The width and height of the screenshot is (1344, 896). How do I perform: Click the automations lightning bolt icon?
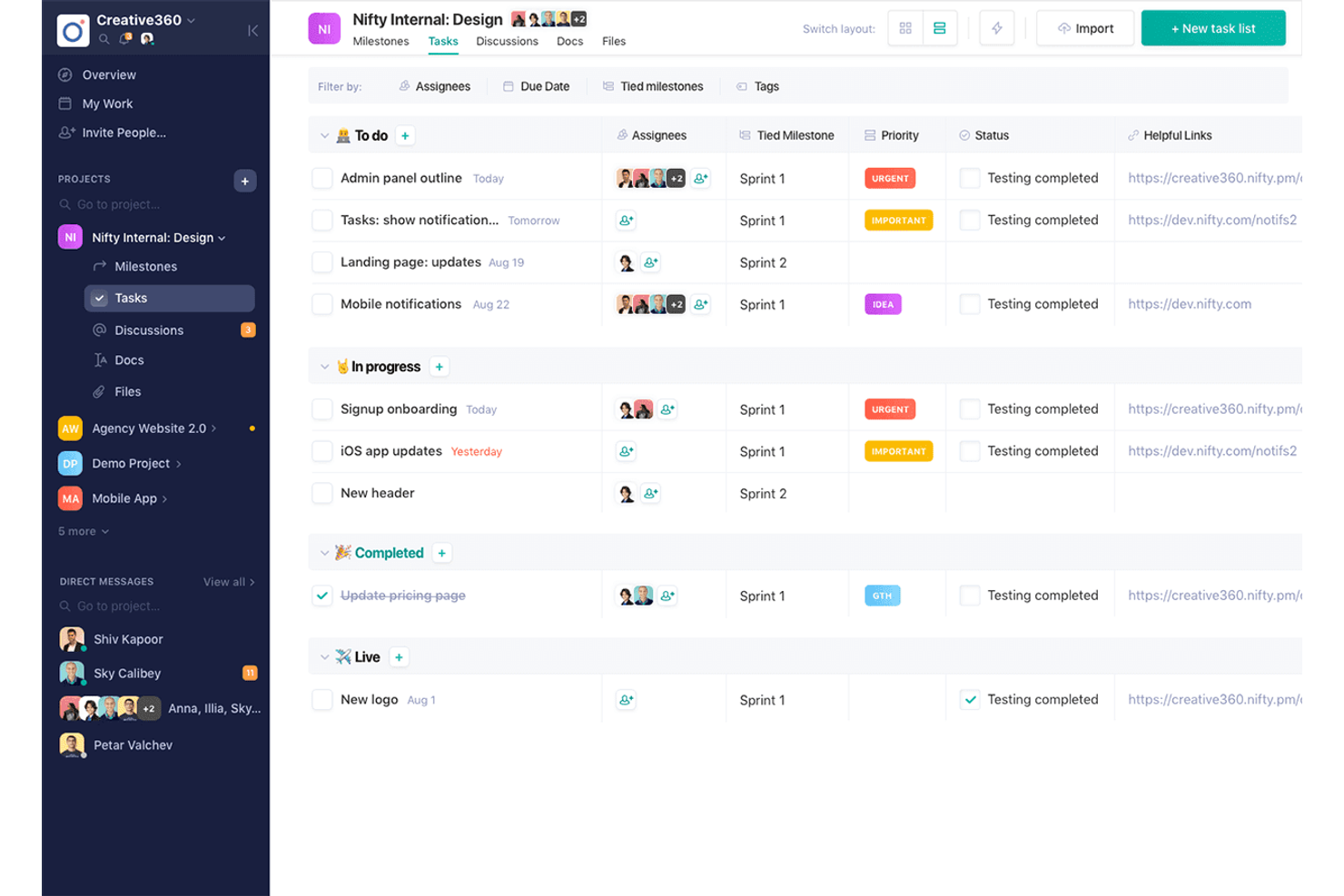(x=996, y=28)
